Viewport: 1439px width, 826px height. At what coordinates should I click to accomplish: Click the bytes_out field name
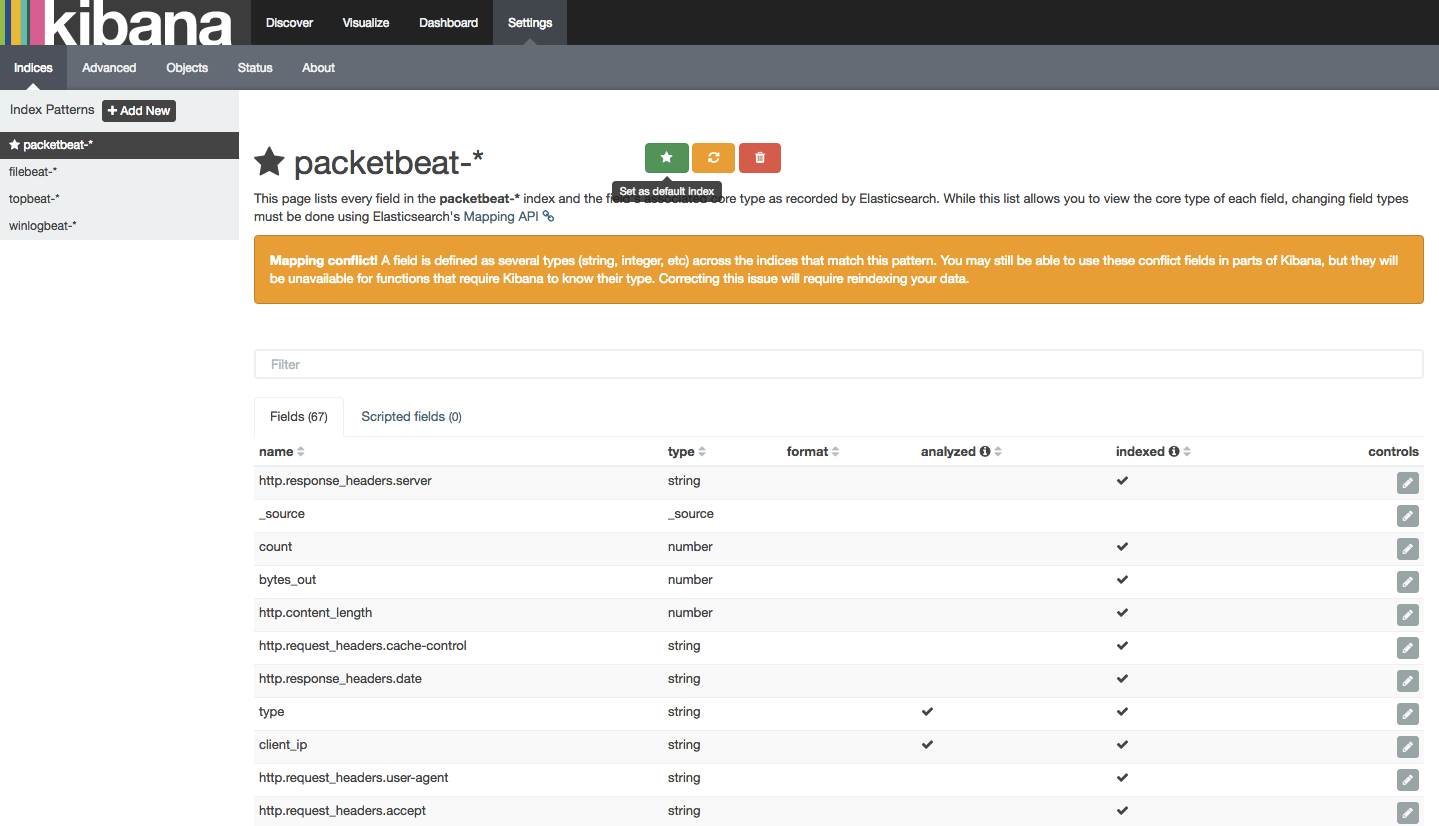(288, 580)
